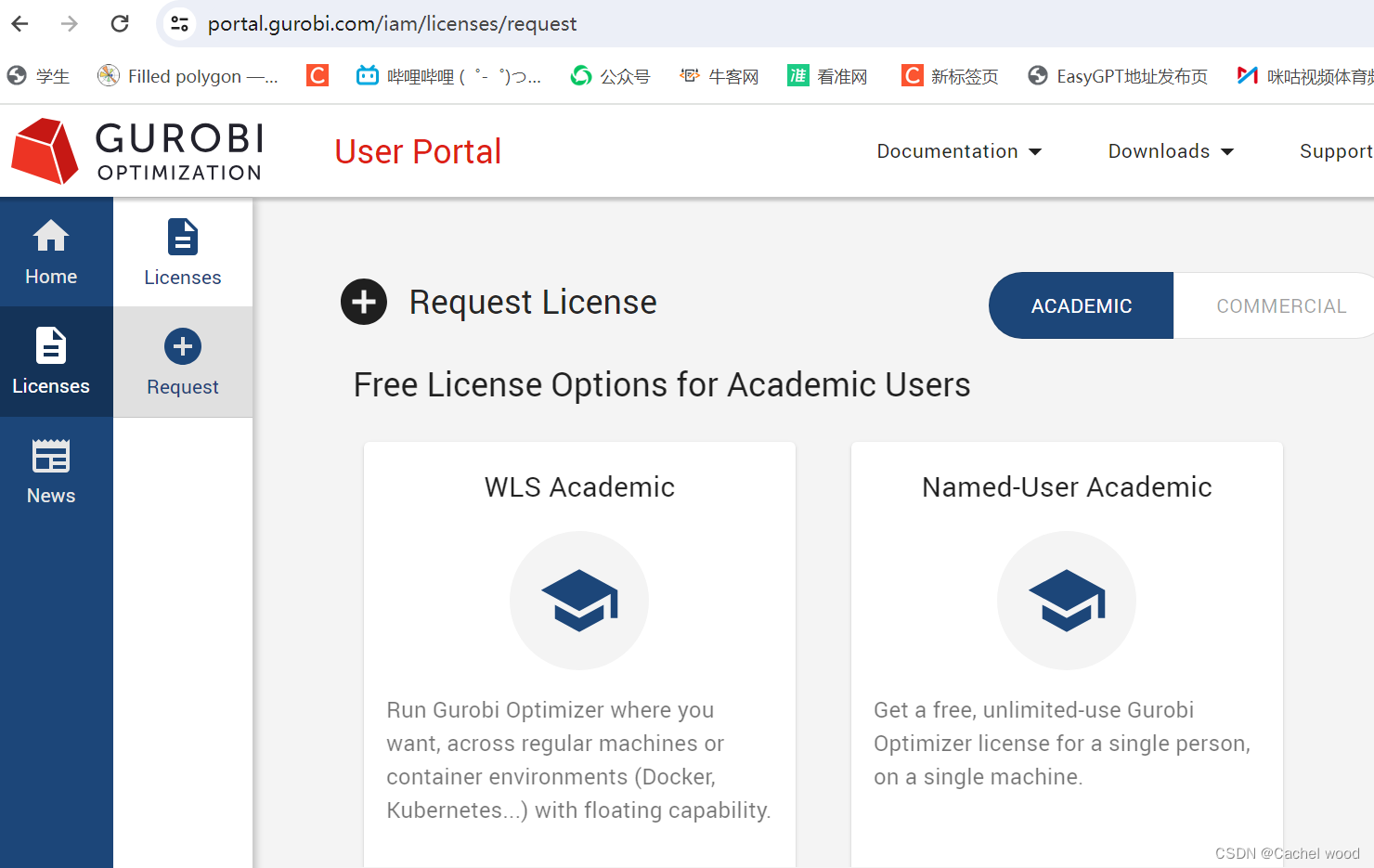Click the Named-User Academic graduation cap icon
1374x868 pixels.
point(1067,601)
